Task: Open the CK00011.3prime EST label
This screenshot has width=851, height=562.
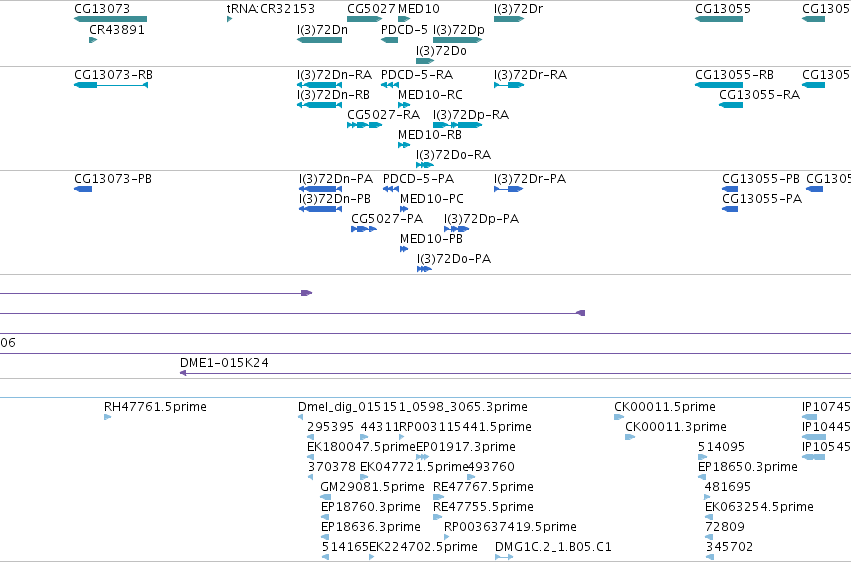Action: [x=676, y=426]
